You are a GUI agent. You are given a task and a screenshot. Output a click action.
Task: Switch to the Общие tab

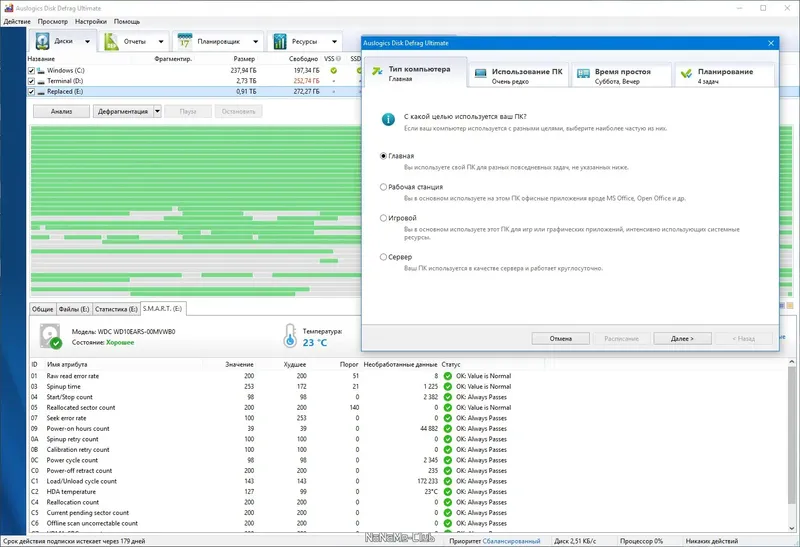click(42, 309)
